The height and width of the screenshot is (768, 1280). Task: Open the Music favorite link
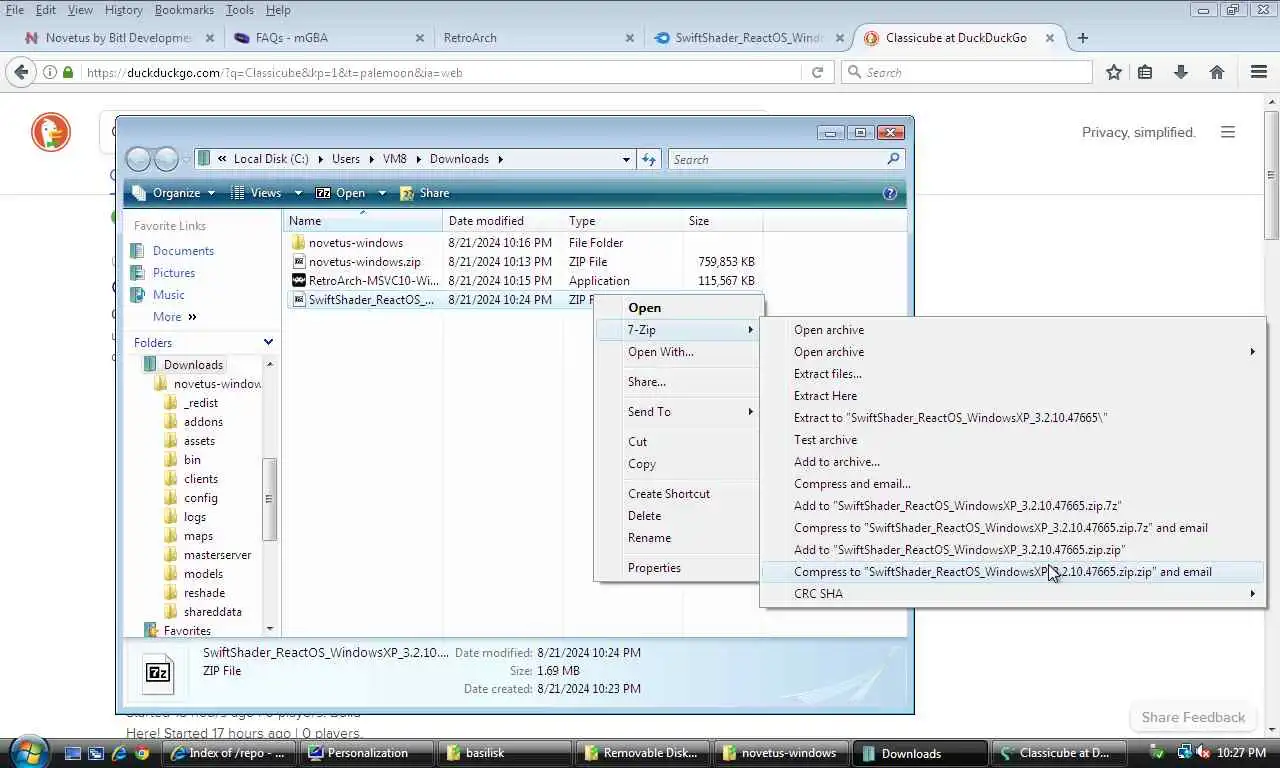pyautogui.click(x=168, y=295)
